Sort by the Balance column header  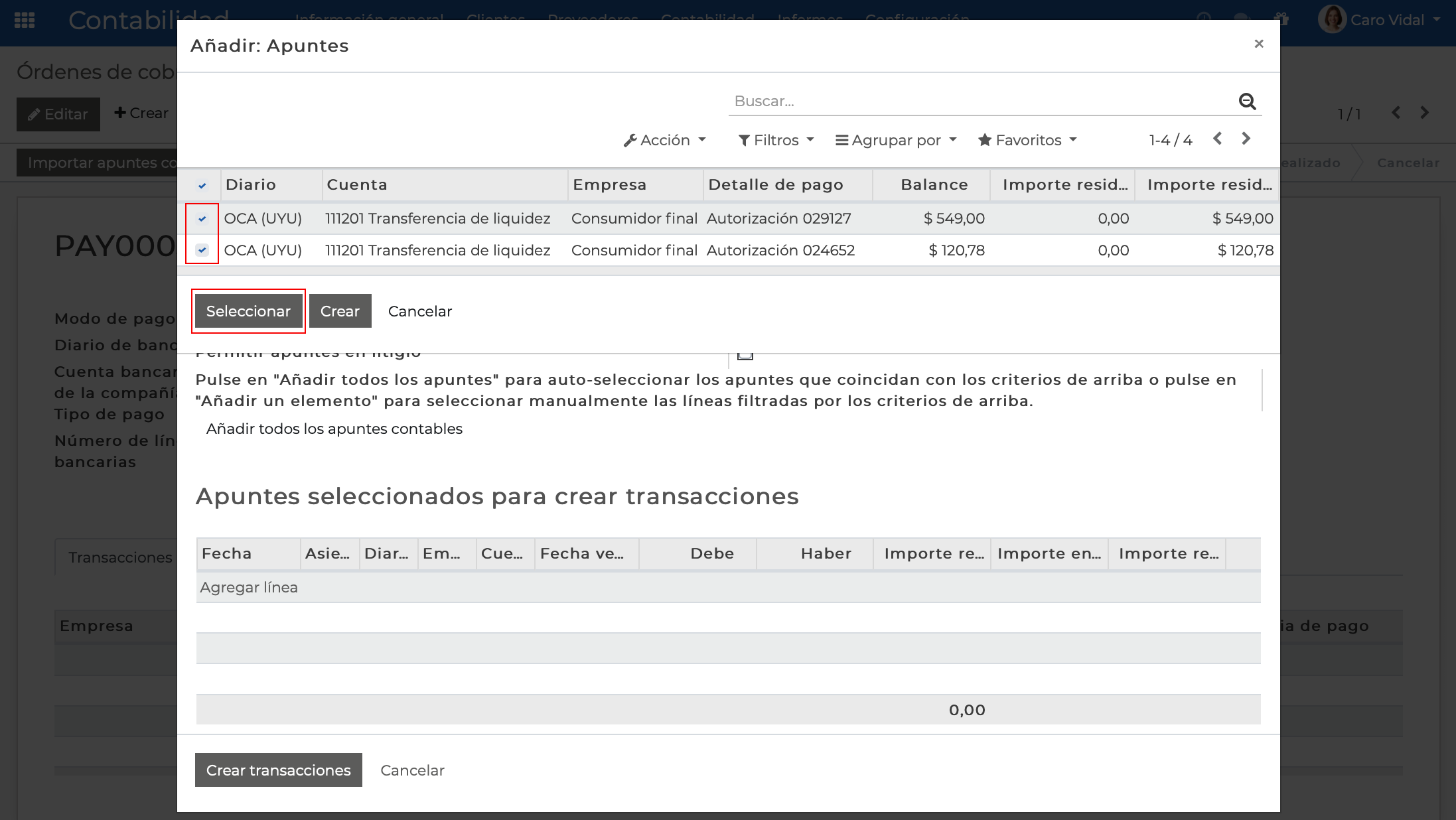[933, 184]
